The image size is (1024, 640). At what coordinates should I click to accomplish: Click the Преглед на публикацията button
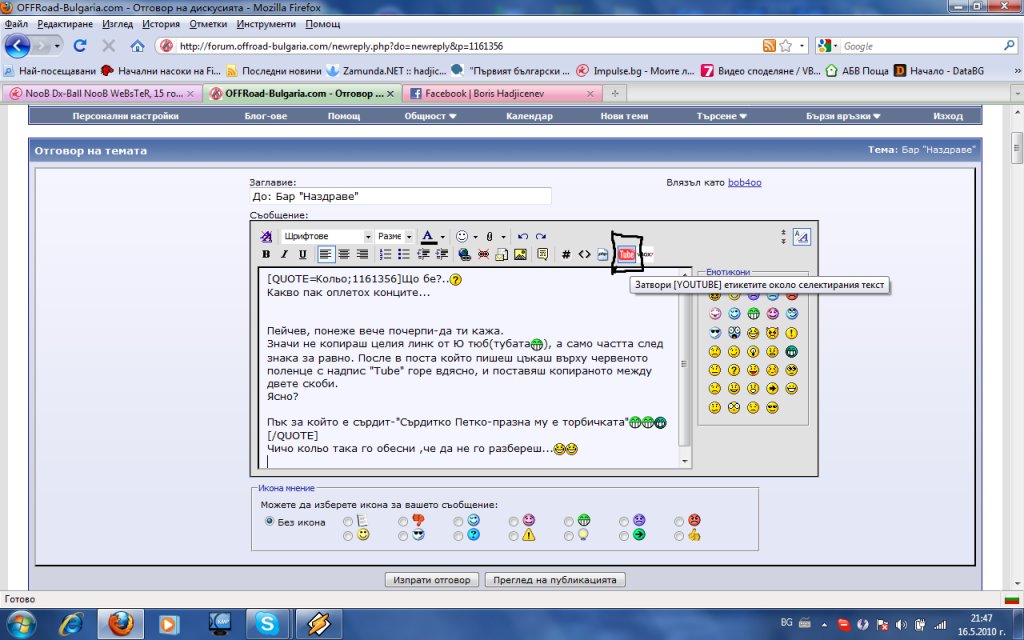point(555,580)
